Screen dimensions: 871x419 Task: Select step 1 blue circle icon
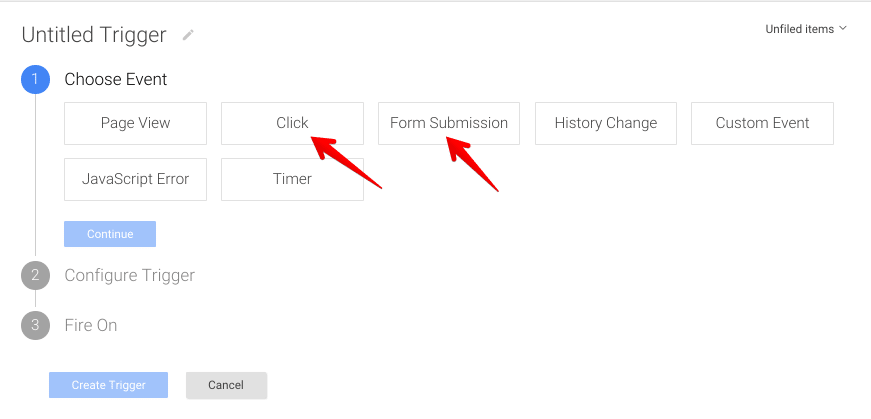(36, 79)
